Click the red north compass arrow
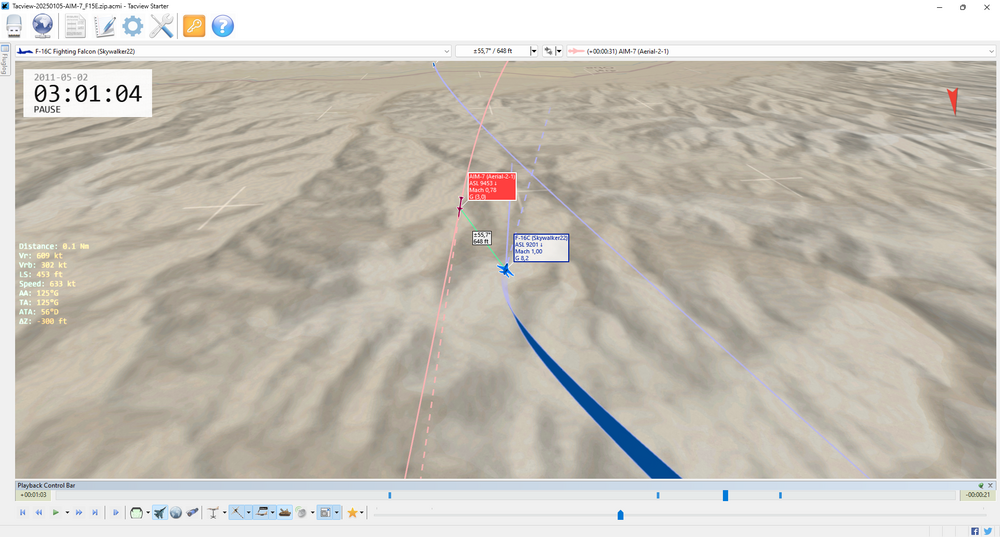Viewport: 1000px width, 537px height. coord(953,101)
